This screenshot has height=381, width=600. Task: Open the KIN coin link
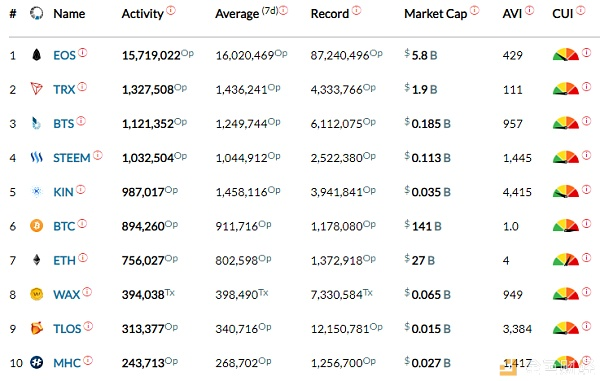[x=63, y=192]
